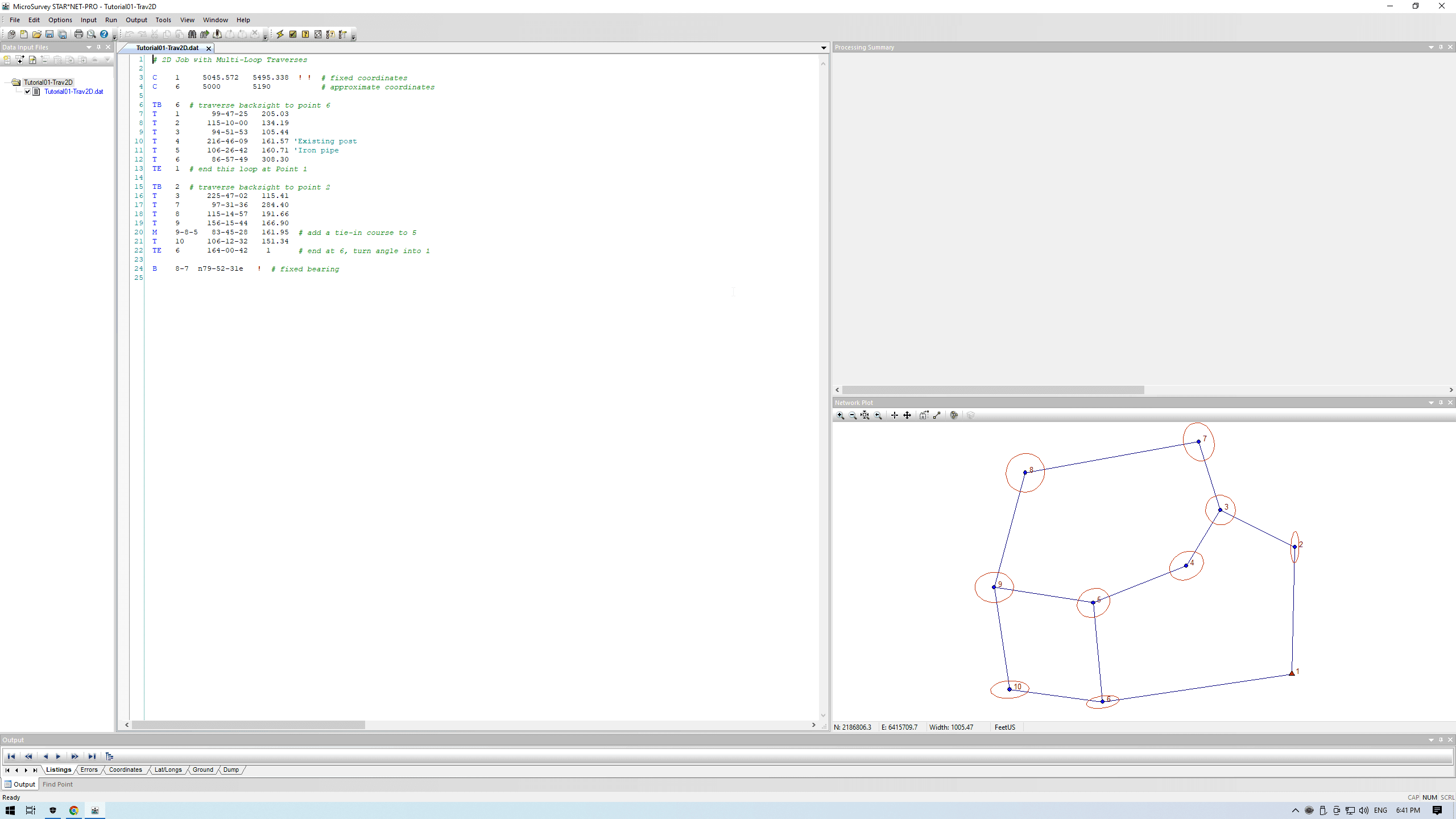Viewport: 1456px width, 819px height.
Task: Toggle the Data Input Files panel pin
Action: tap(99, 47)
